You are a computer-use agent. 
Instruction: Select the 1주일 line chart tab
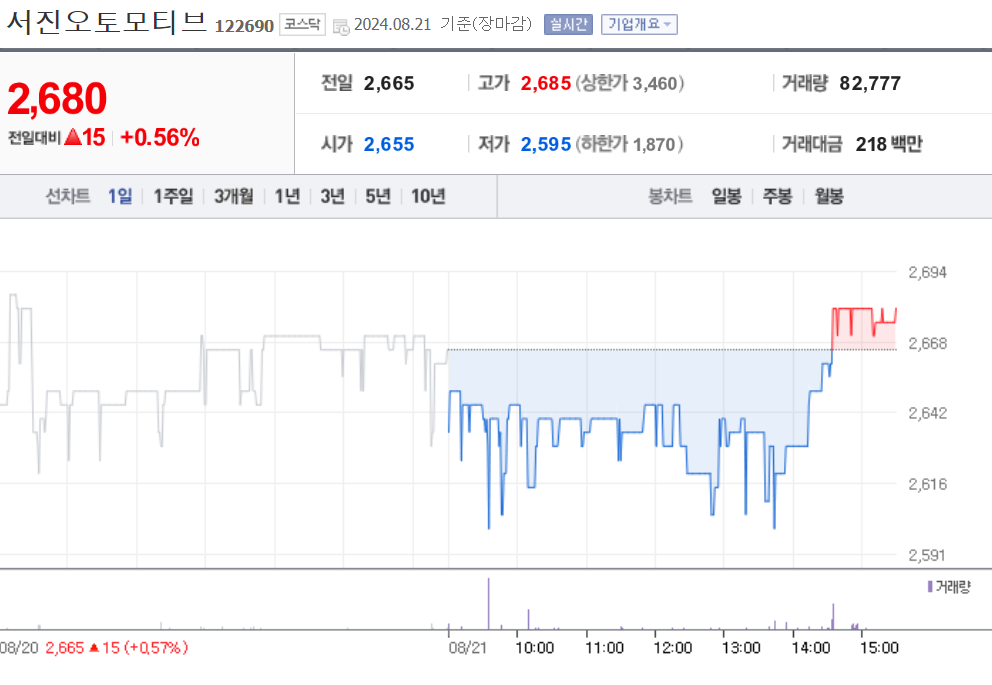pyautogui.click(x=173, y=196)
